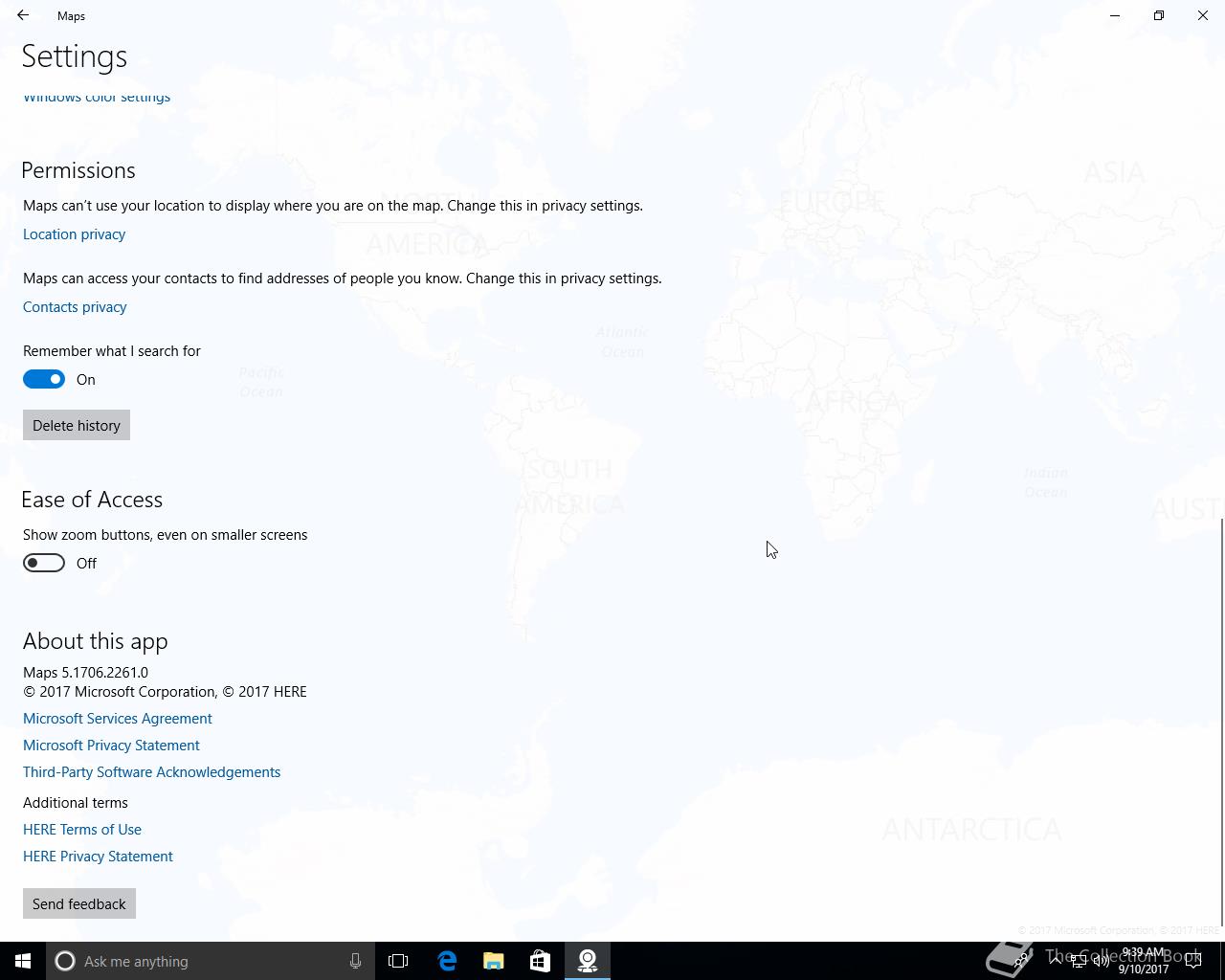Screen dimensions: 1225x980
Task: Open Microsoft Privacy Statement
Action: coord(111,745)
